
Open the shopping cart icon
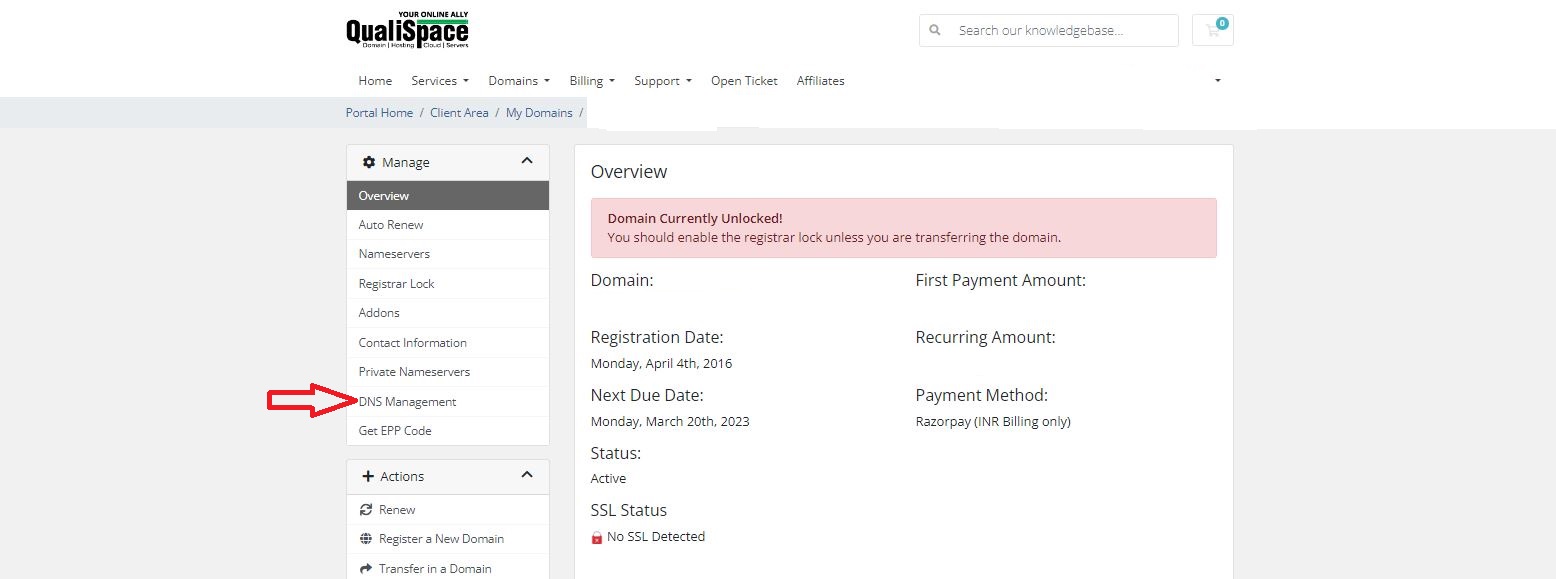(x=1211, y=30)
